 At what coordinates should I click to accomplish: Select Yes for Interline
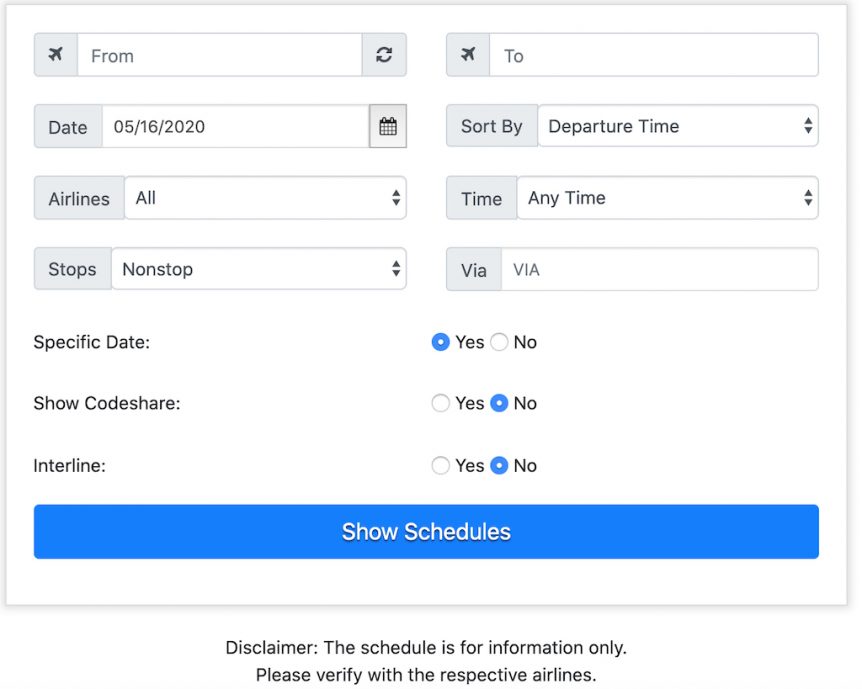tap(440, 465)
